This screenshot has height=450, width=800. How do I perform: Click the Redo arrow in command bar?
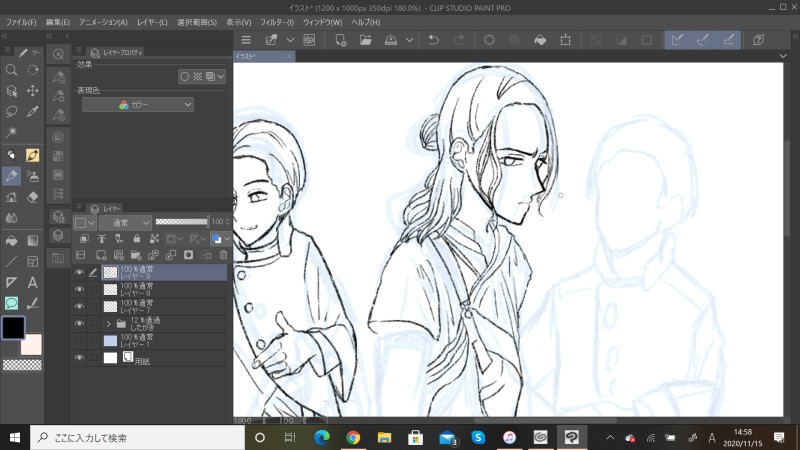click(458, 40)
